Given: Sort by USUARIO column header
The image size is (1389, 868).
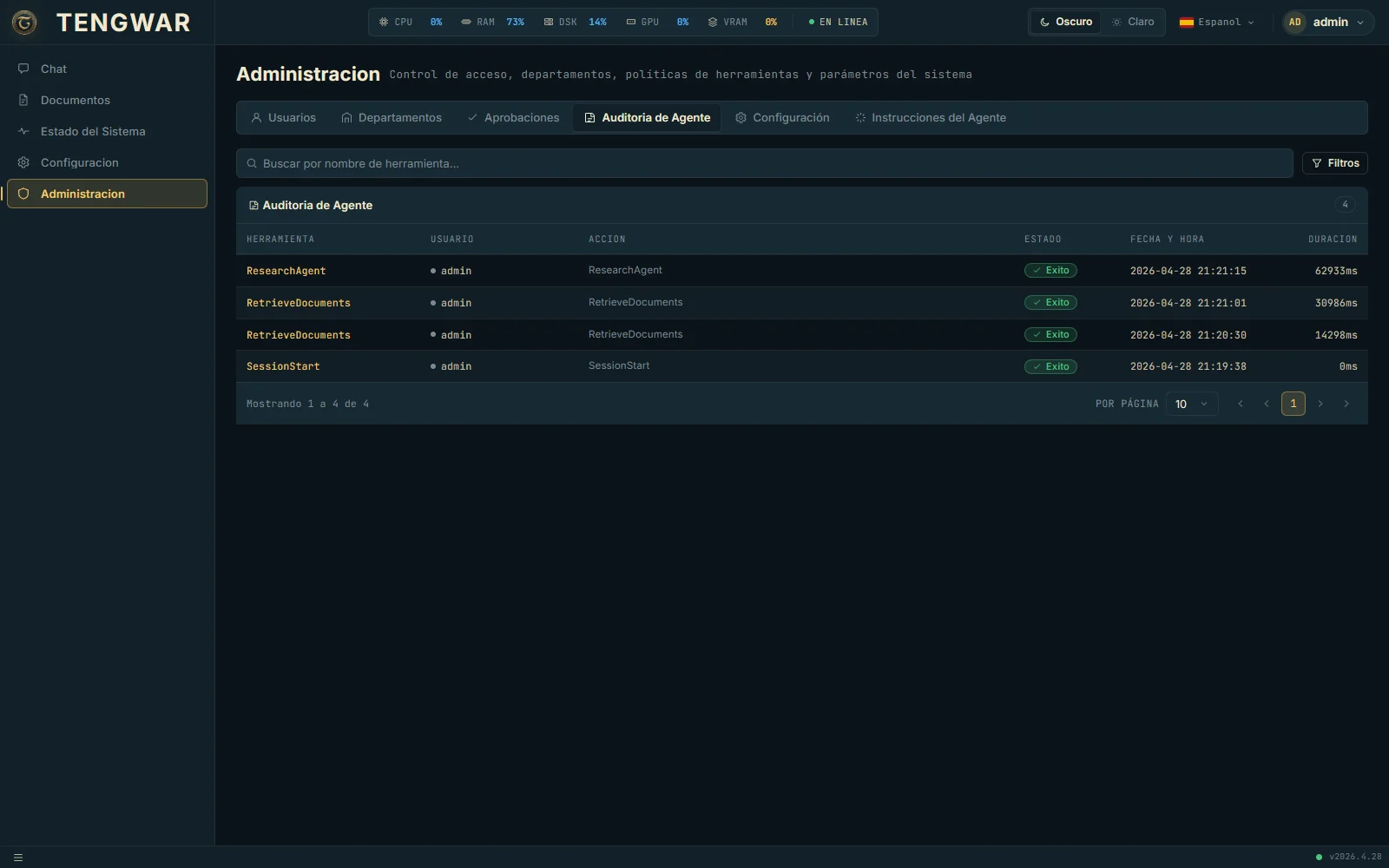Looking at the screenshot, I should pyautogui.click(x=452, y=239).
